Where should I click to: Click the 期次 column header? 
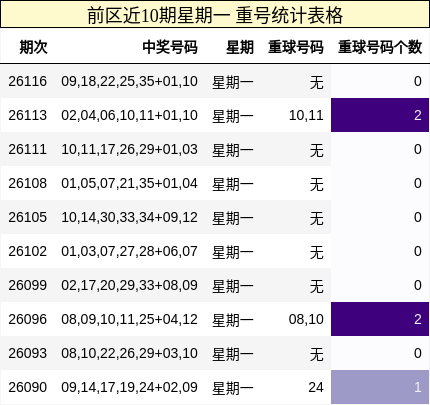pos(33,47)
